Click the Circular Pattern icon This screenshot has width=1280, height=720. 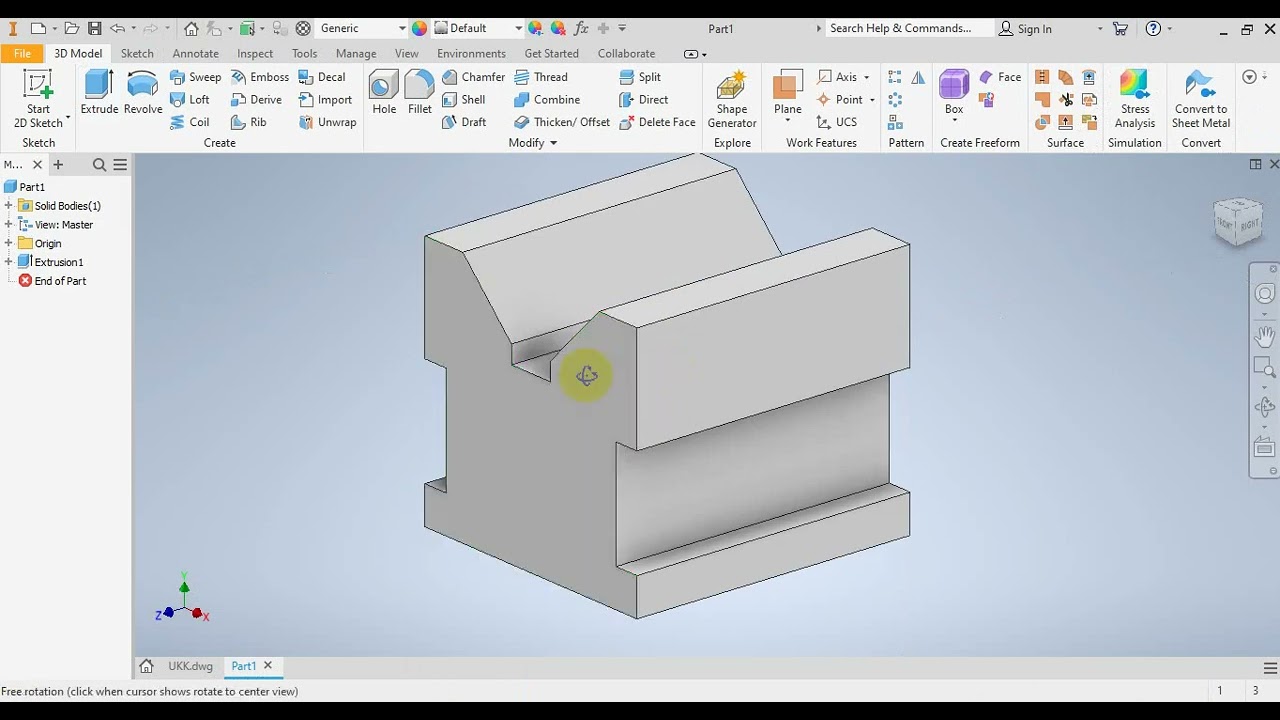tap(895, 99)
